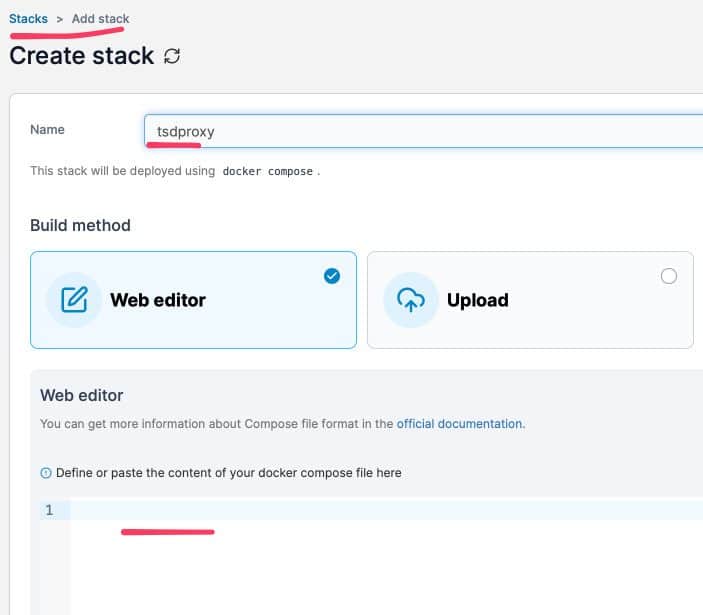
Task: Click the Add stack breadcrumb text
Action: (100, 19)
